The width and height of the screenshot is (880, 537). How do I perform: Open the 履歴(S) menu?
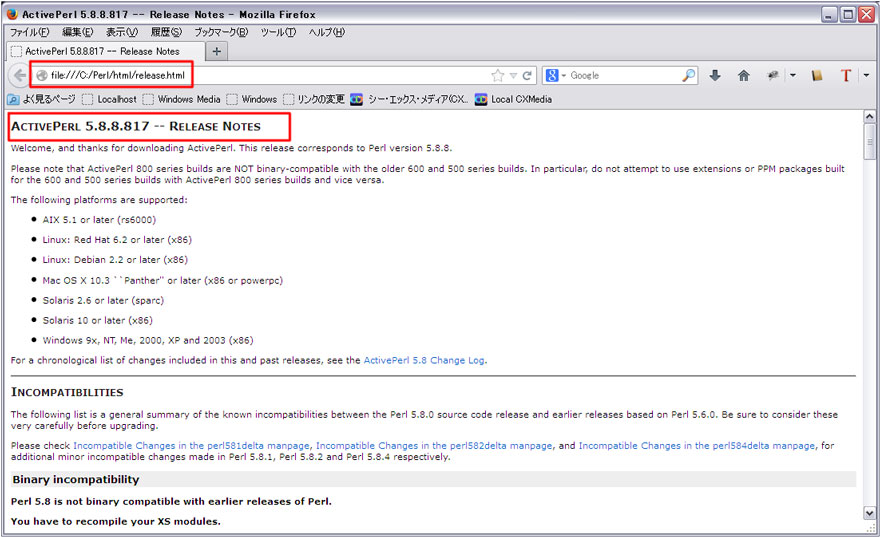tap(166, 32)
